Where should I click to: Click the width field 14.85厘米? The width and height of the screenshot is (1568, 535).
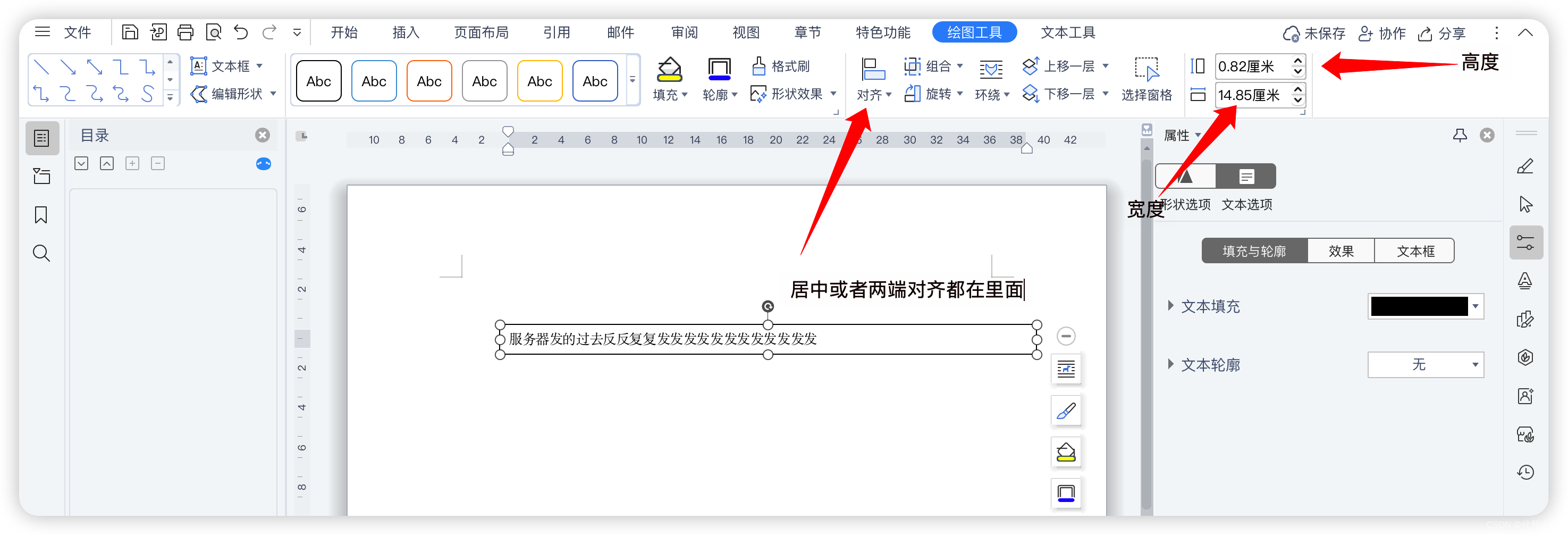click(1252, 95)
